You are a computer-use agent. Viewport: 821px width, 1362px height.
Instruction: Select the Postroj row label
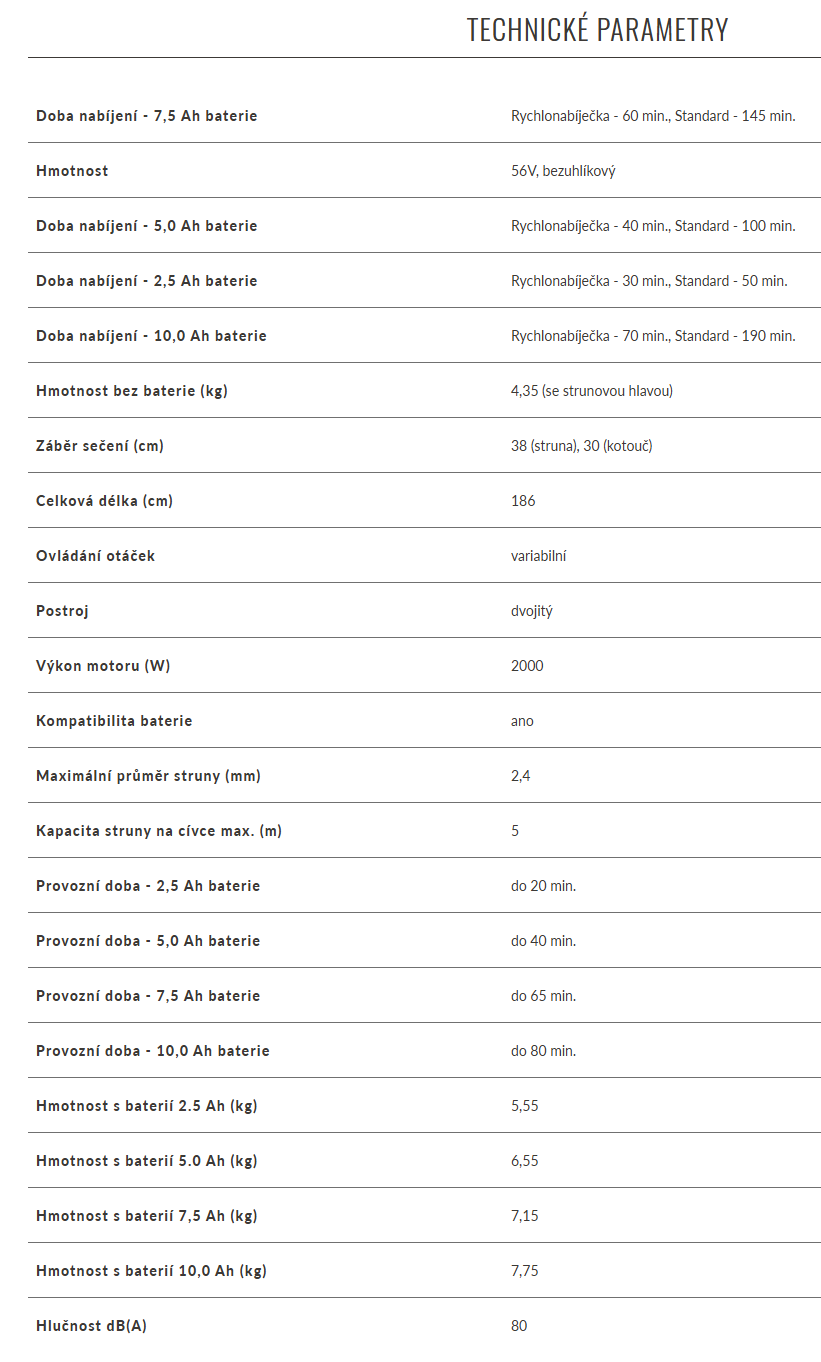tap(62, 611)
